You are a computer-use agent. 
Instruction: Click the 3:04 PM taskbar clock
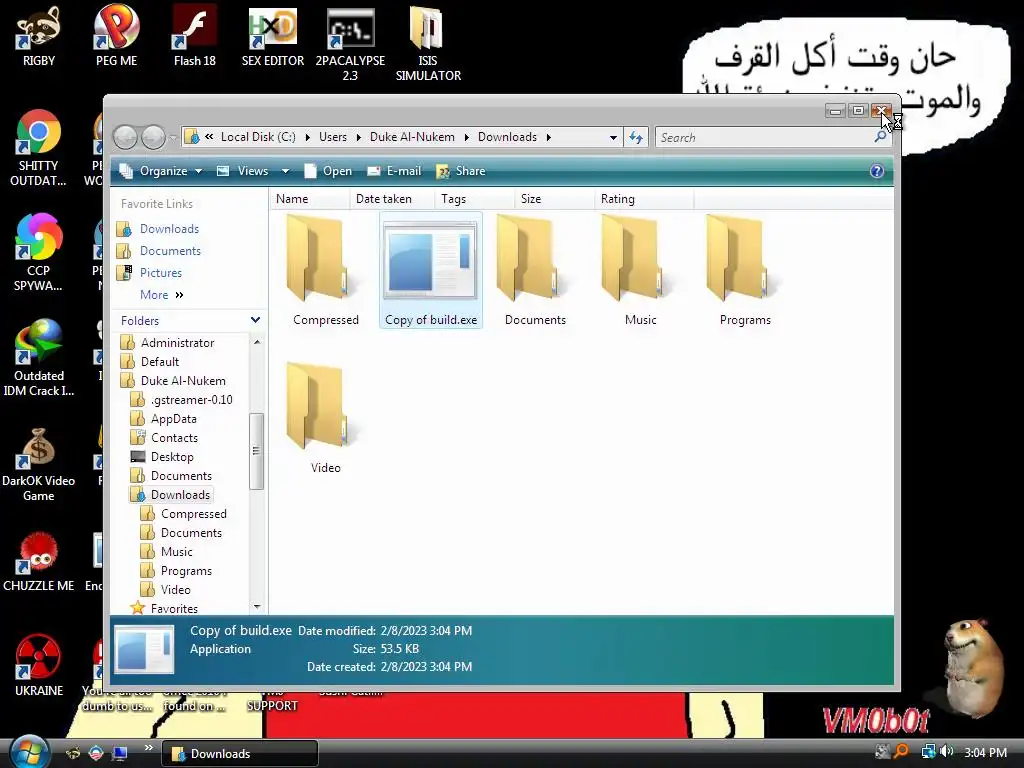coord(985,752)
